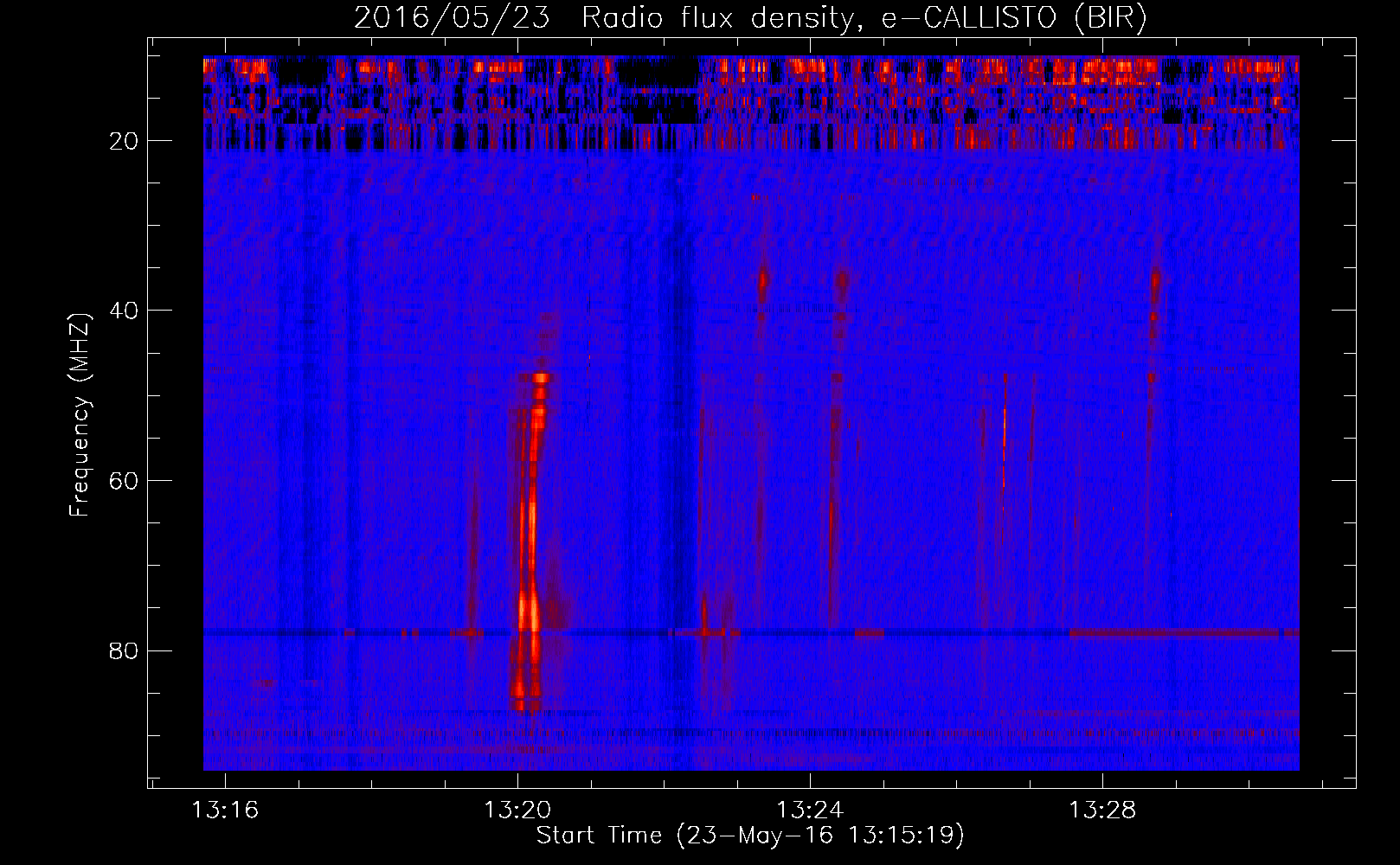The image size is (1400, 865).
Task: Click the plot title '2016/05/23 Radio flux density'
Action: 750,17
